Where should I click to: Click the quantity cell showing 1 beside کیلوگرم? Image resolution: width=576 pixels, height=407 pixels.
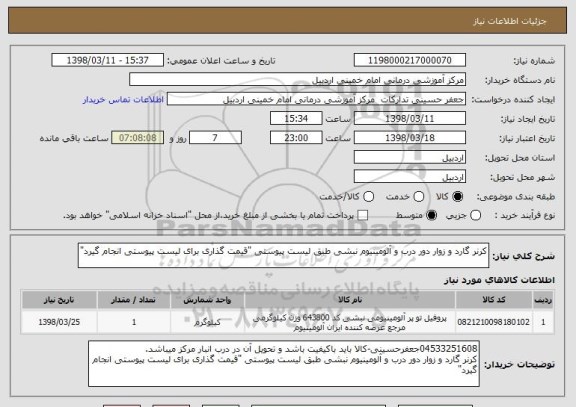tap(134, 322)
